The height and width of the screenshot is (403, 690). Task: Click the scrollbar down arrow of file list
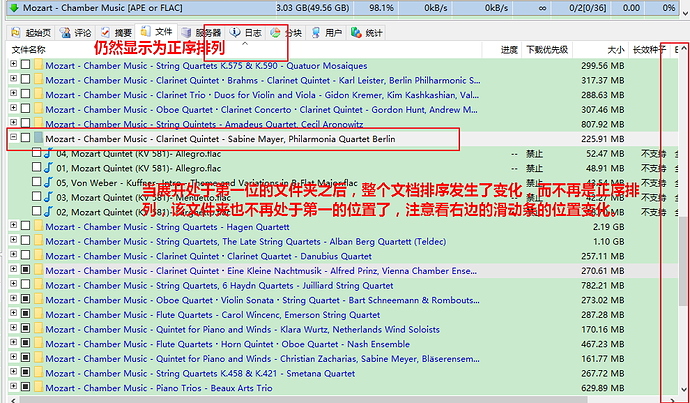(x=684, y=390)
